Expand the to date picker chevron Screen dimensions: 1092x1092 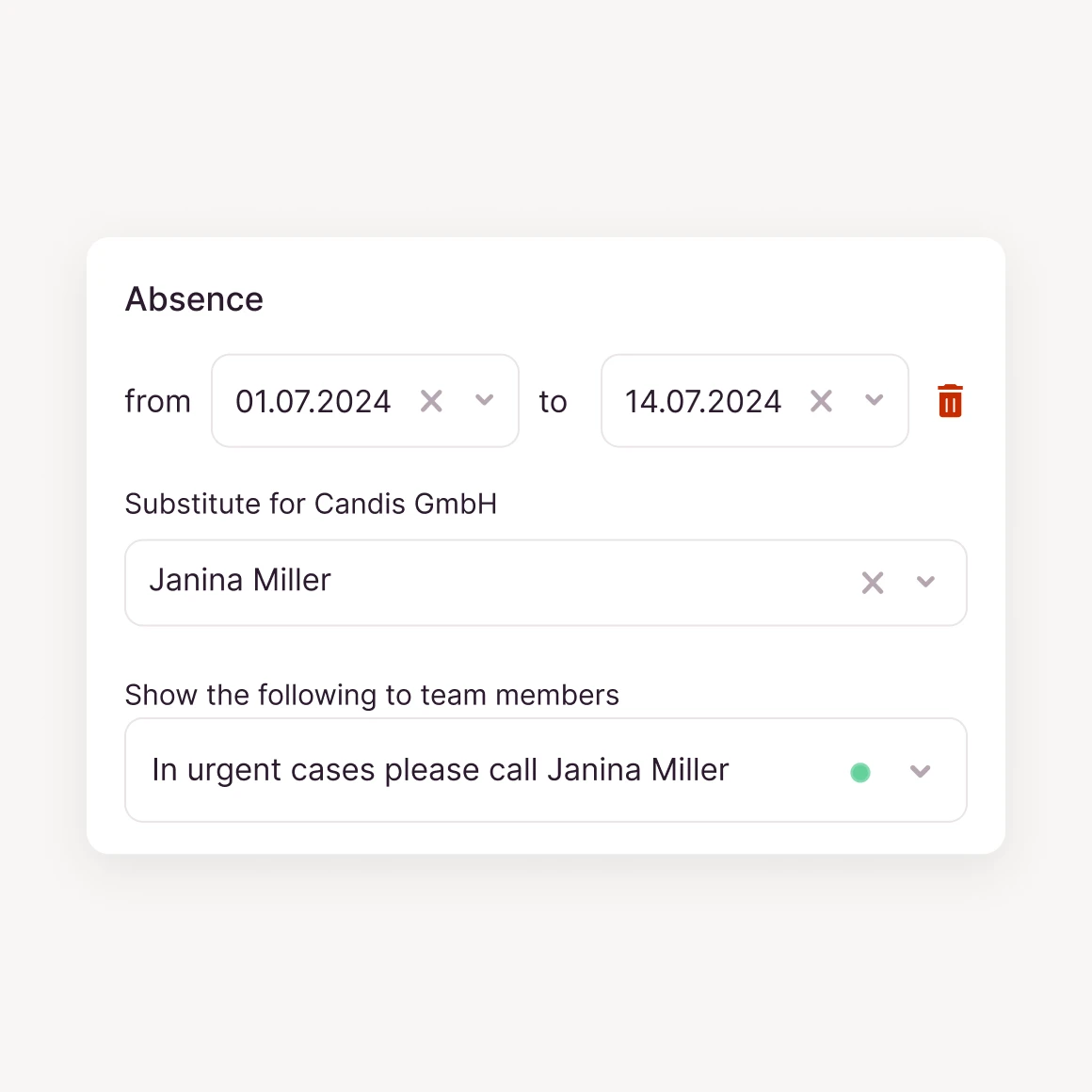point(875,401)
